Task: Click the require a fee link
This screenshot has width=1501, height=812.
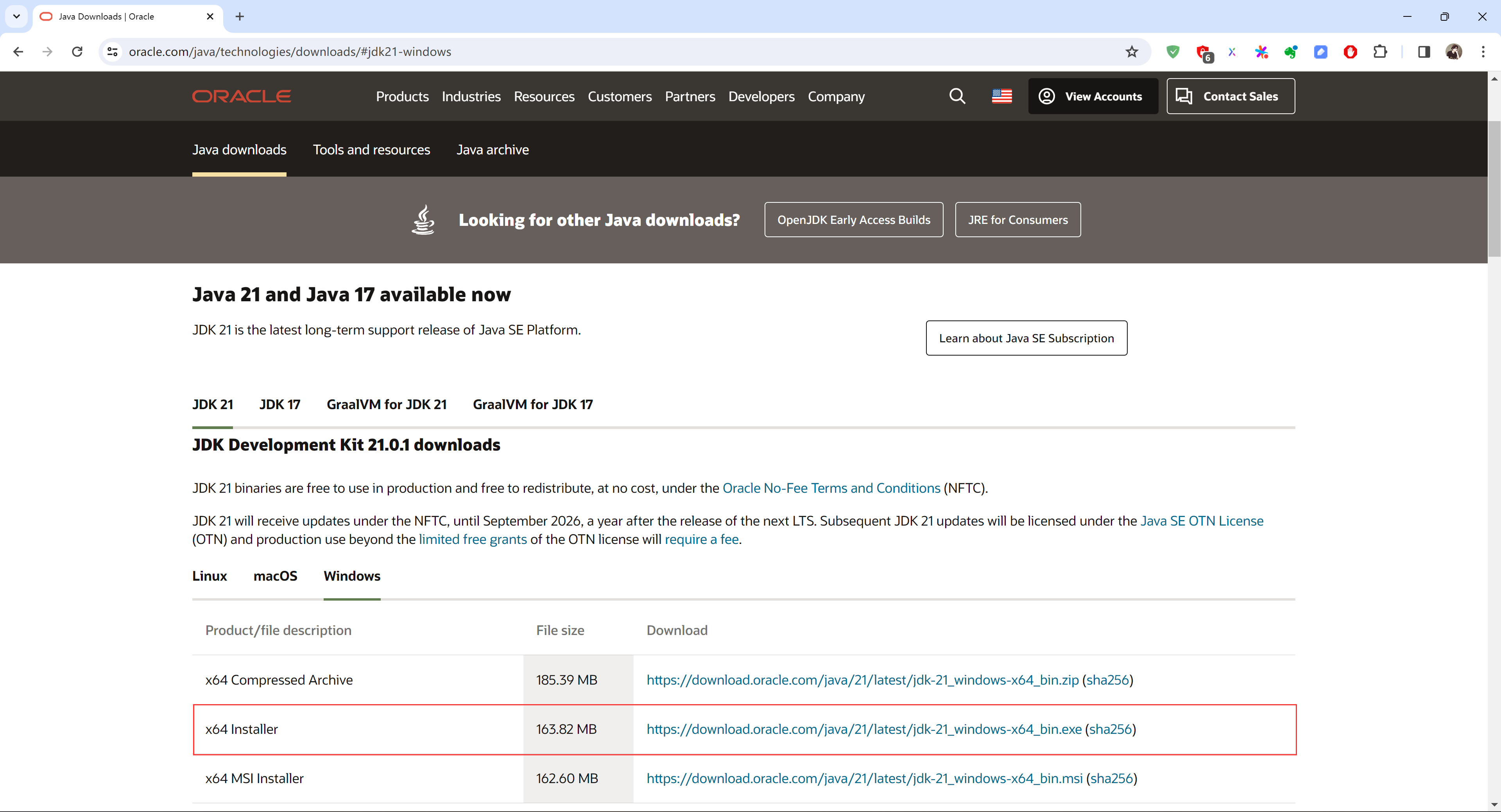Action: coord(702,539)
